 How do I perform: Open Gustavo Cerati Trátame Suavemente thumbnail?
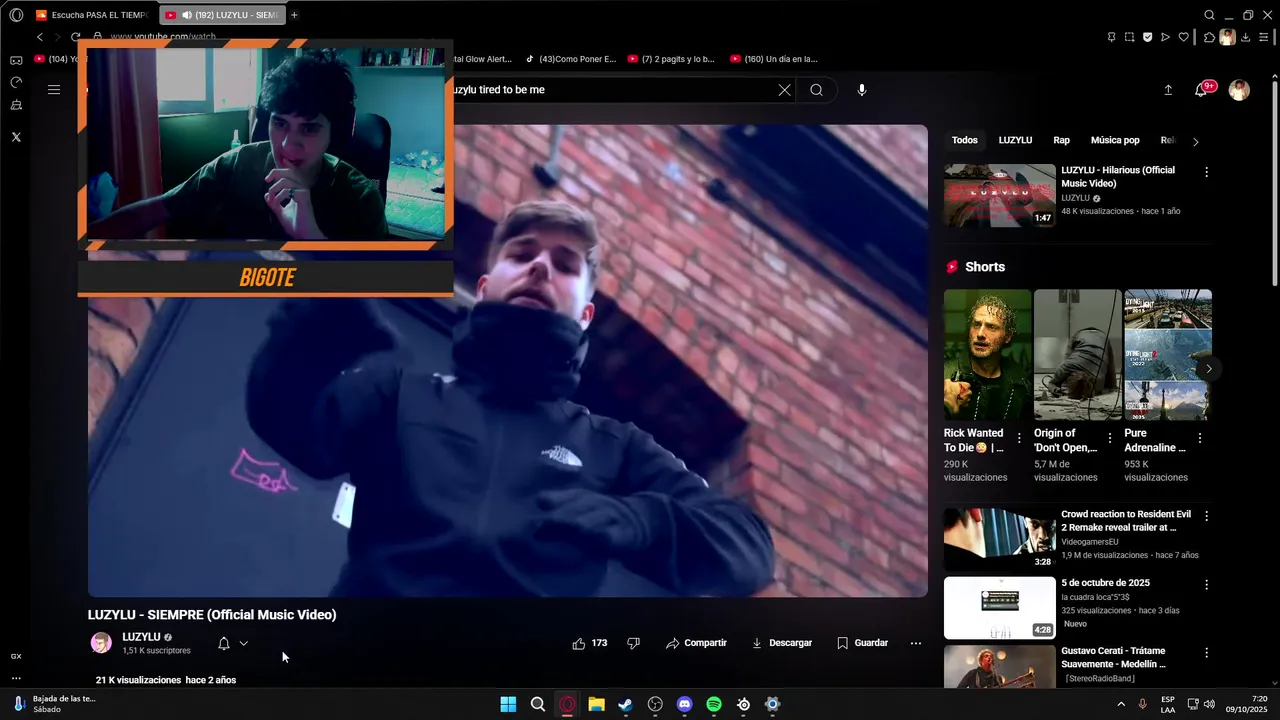point(999,665)
